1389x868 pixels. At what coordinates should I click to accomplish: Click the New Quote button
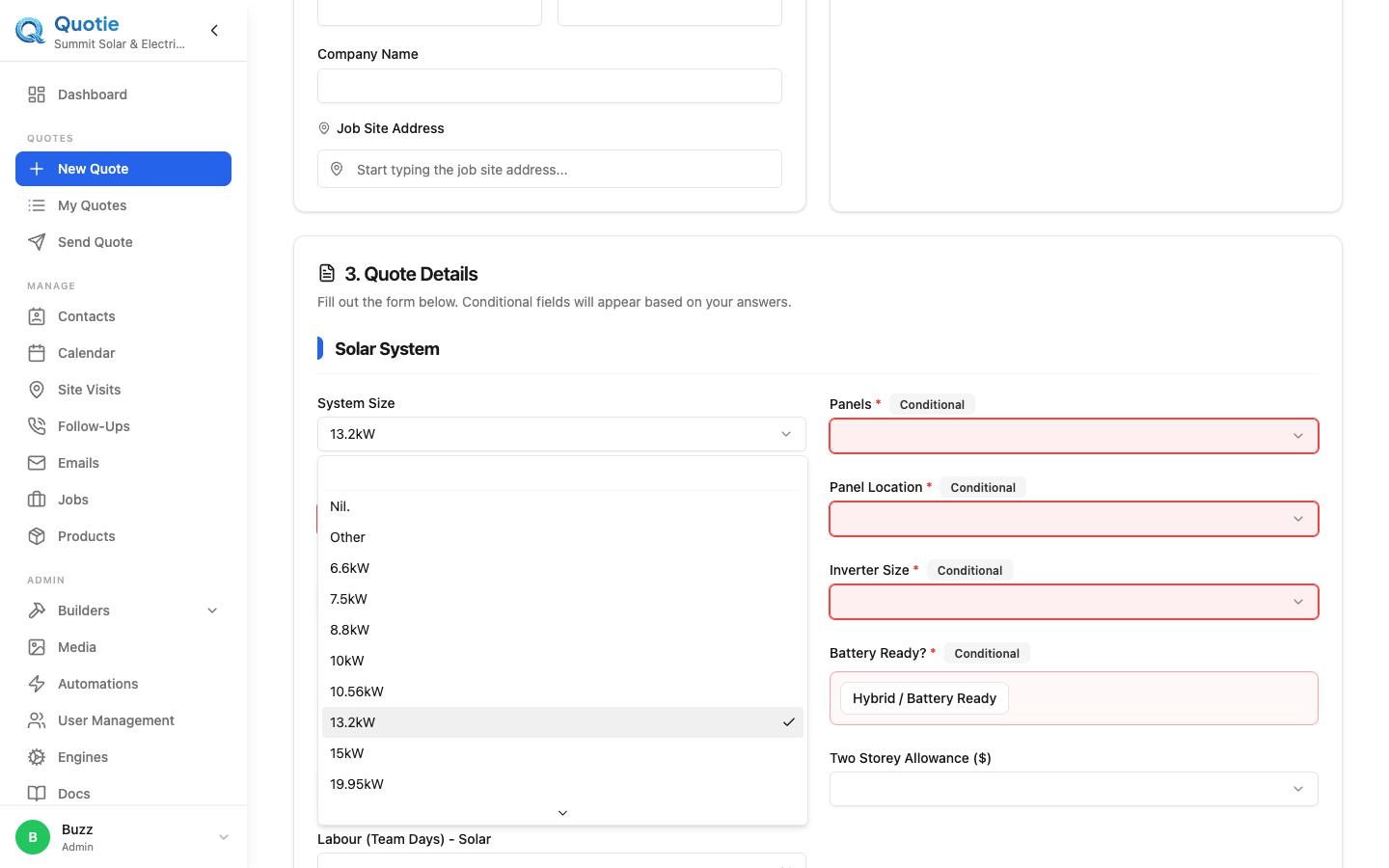point(123,169)
